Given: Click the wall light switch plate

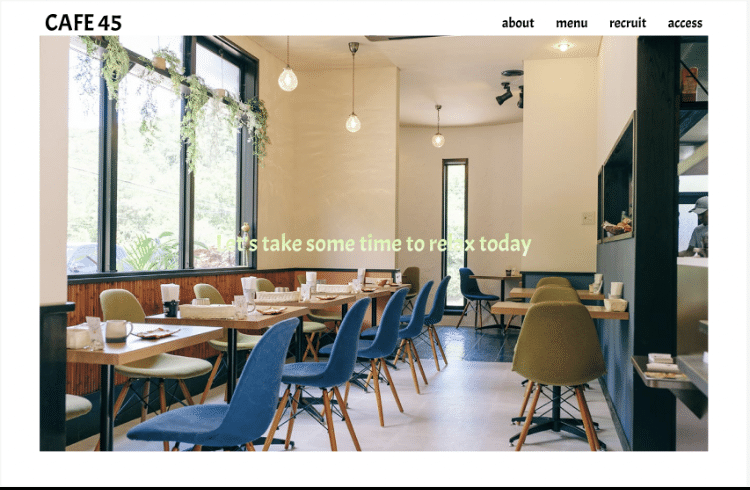Looking at the screenshot, I should [x=588, y=218].
